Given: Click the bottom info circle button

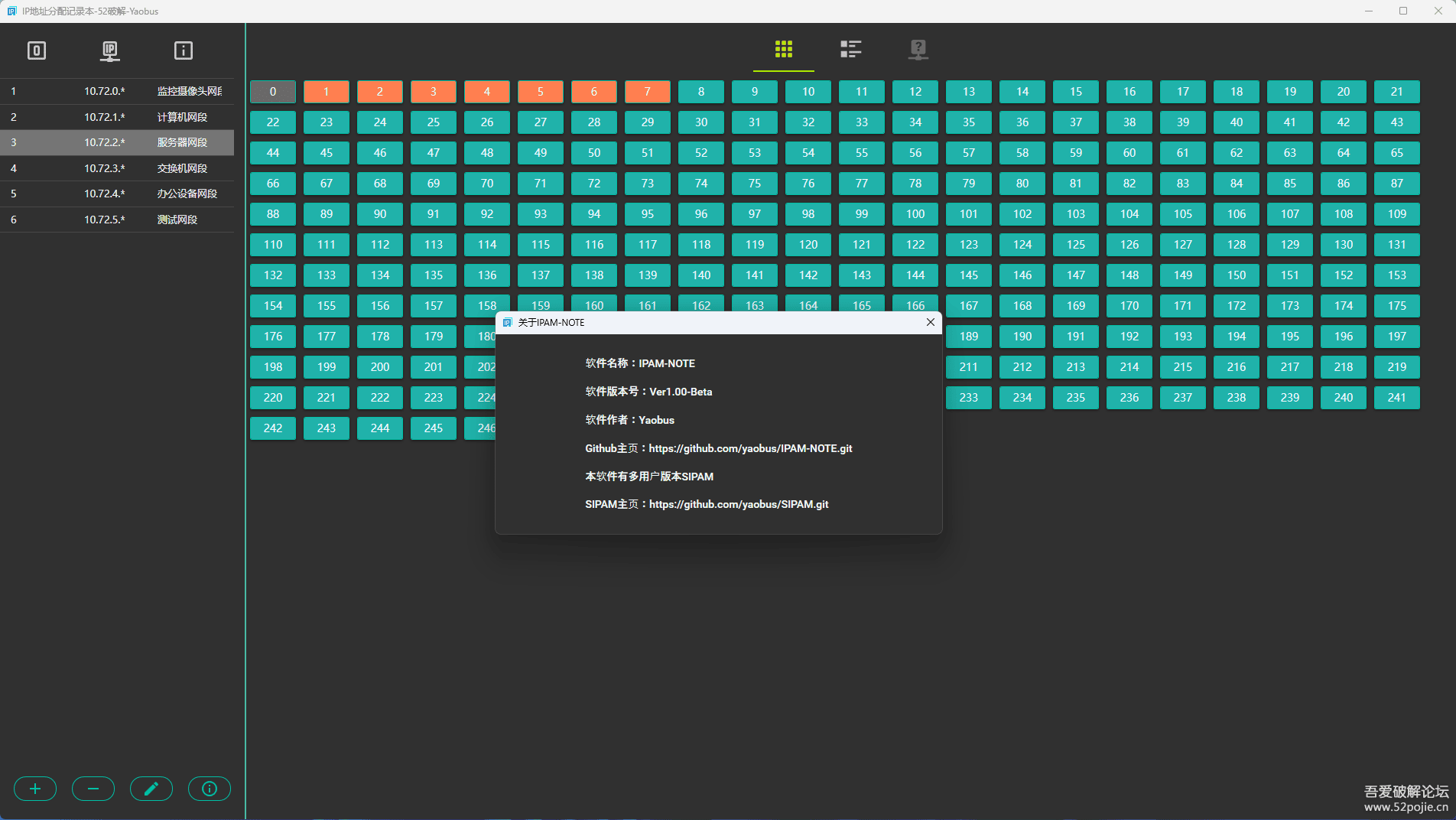Looking at the screenshot, I should (210, 789).
